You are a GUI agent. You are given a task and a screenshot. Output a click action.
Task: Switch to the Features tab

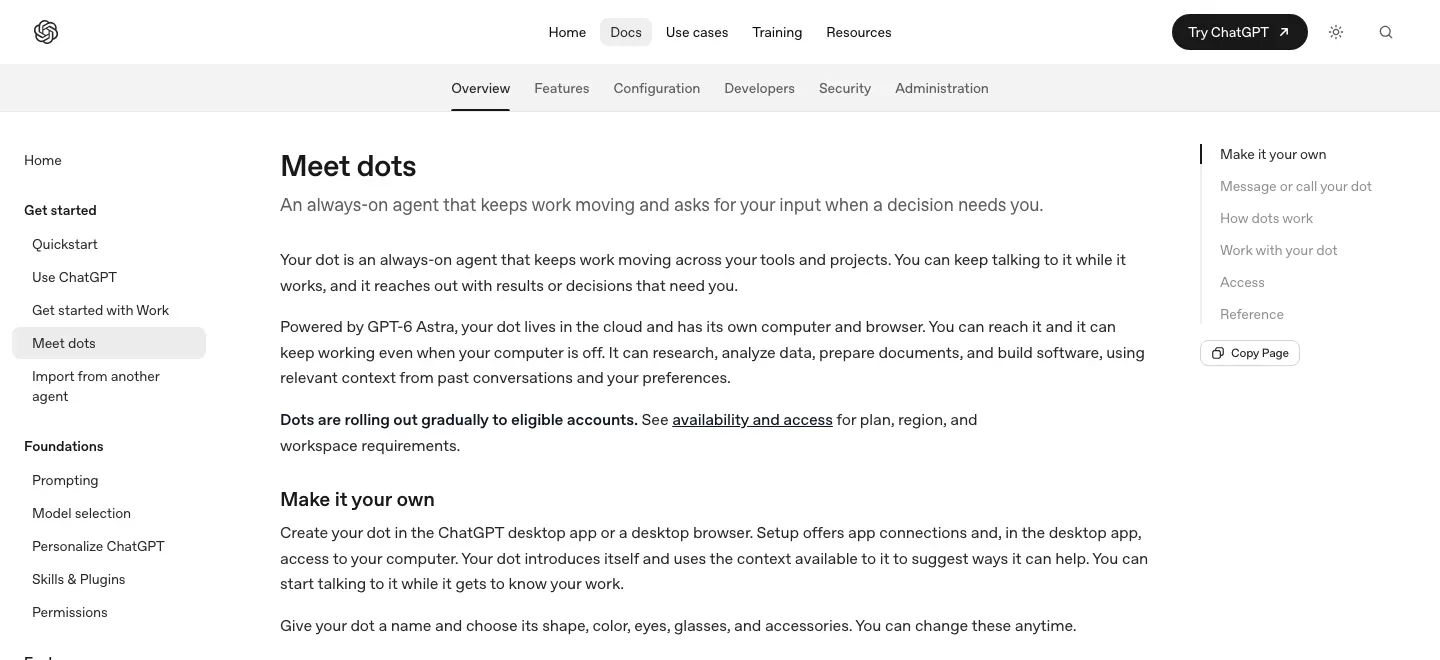[562, 88]
